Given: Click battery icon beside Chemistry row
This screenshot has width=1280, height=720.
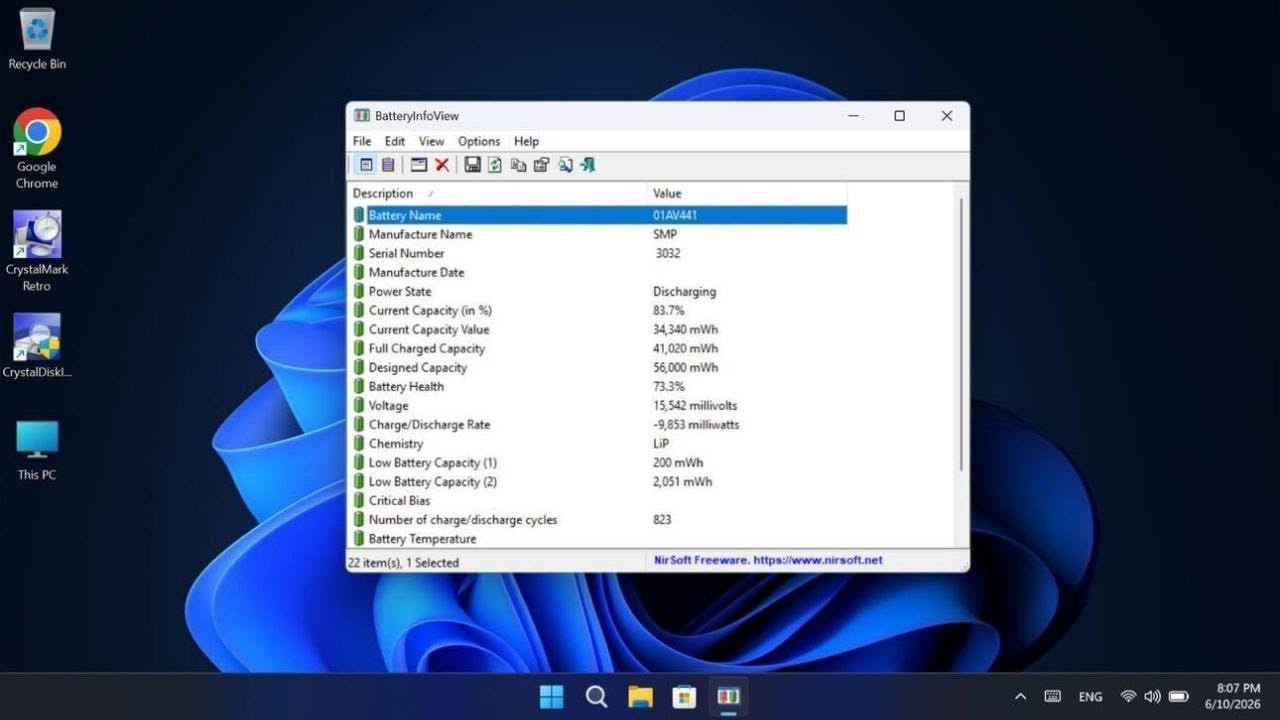Looking at the screenshot, I should coord(359,443).
